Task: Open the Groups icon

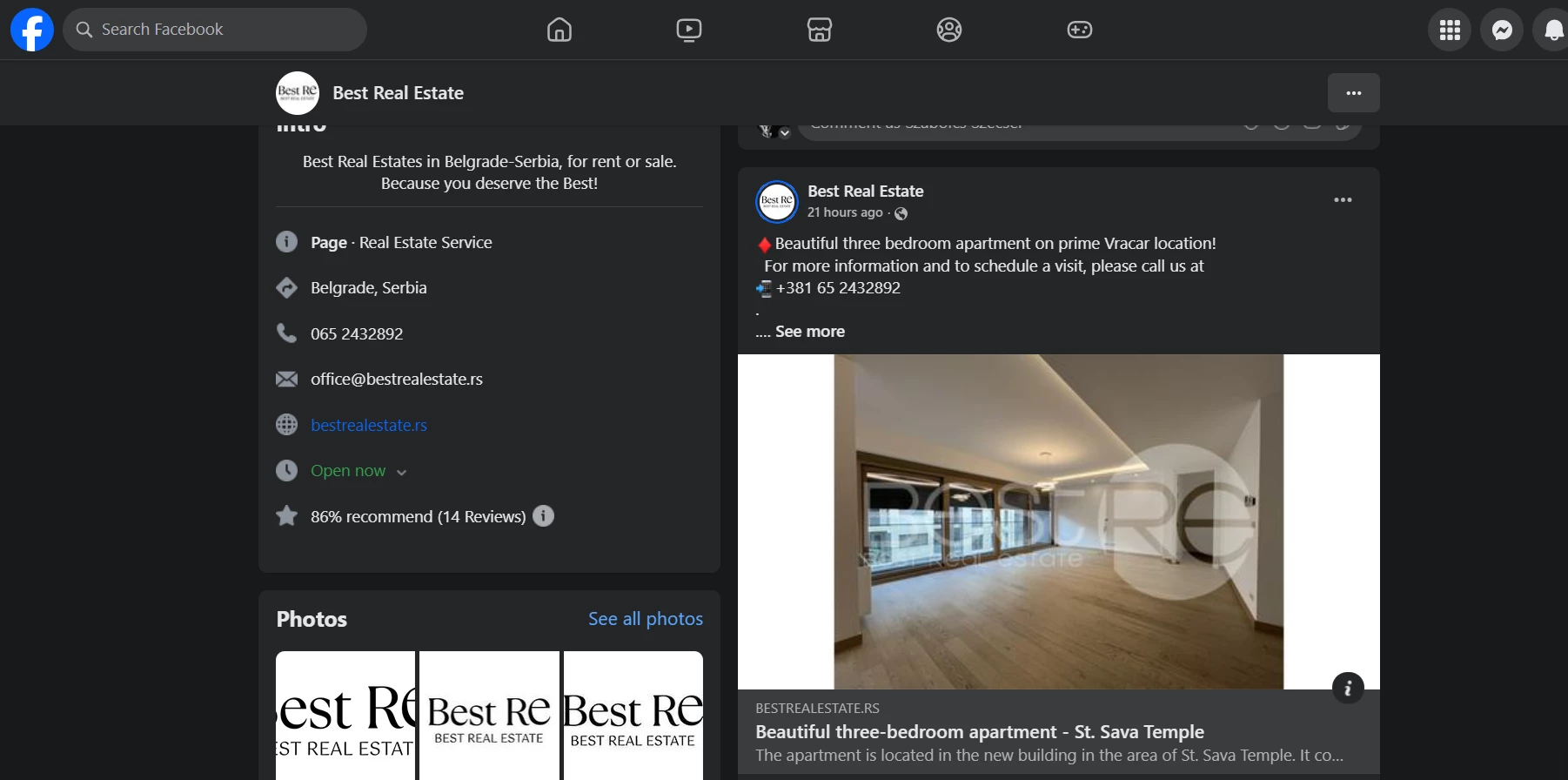Action: click(x=949, y=30)
